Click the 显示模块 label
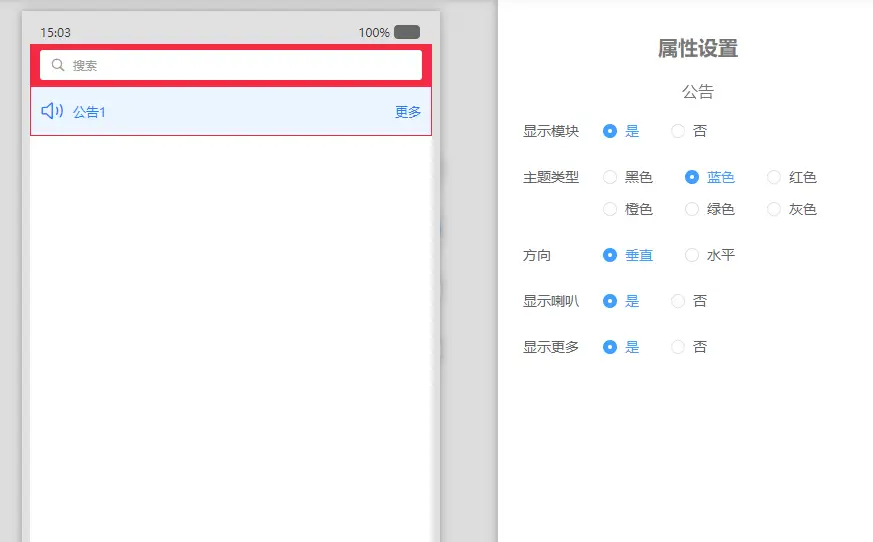The width and height of the screenshot is (873, 542). [x=551, y=131]
